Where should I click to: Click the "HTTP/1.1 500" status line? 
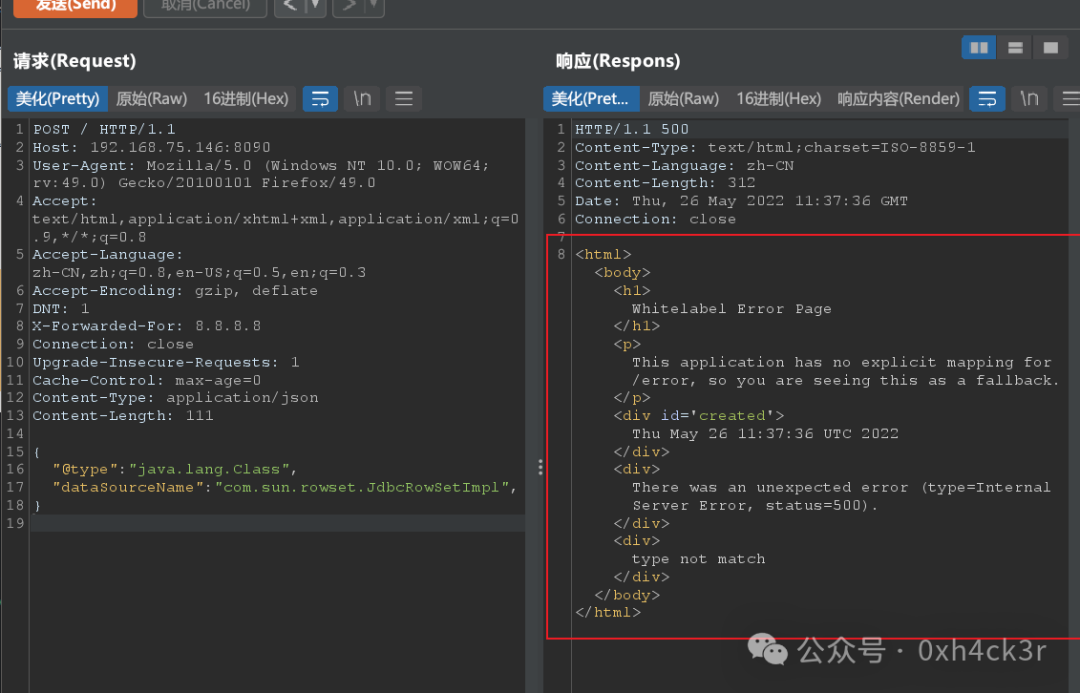632,129
